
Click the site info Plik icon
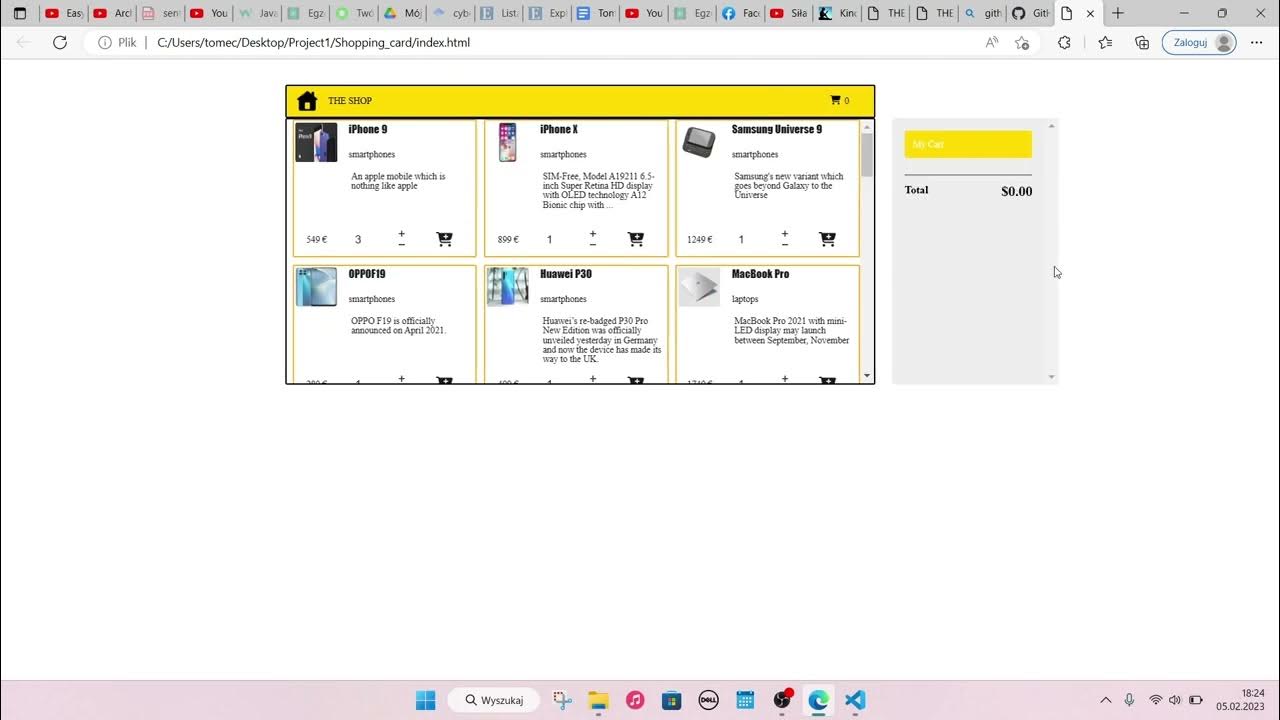[x=104, y=43]
